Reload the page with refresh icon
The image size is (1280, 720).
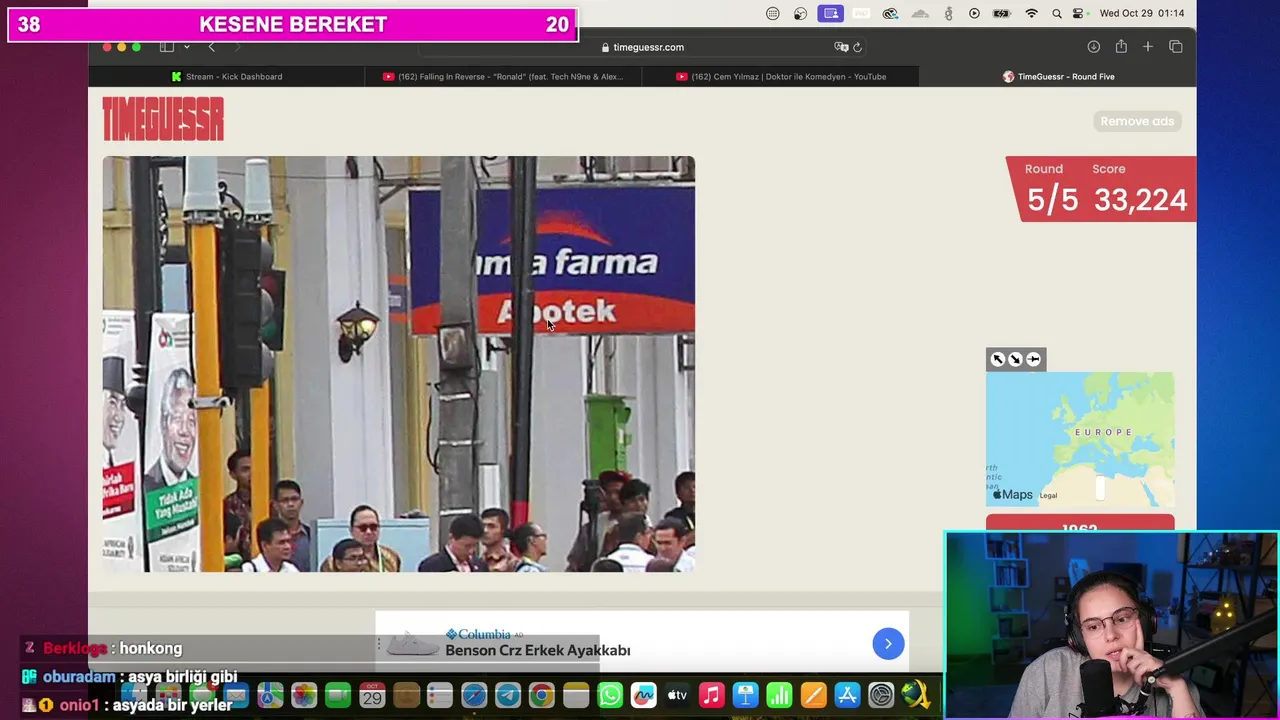pyautogui.click(x=858, y=47)
